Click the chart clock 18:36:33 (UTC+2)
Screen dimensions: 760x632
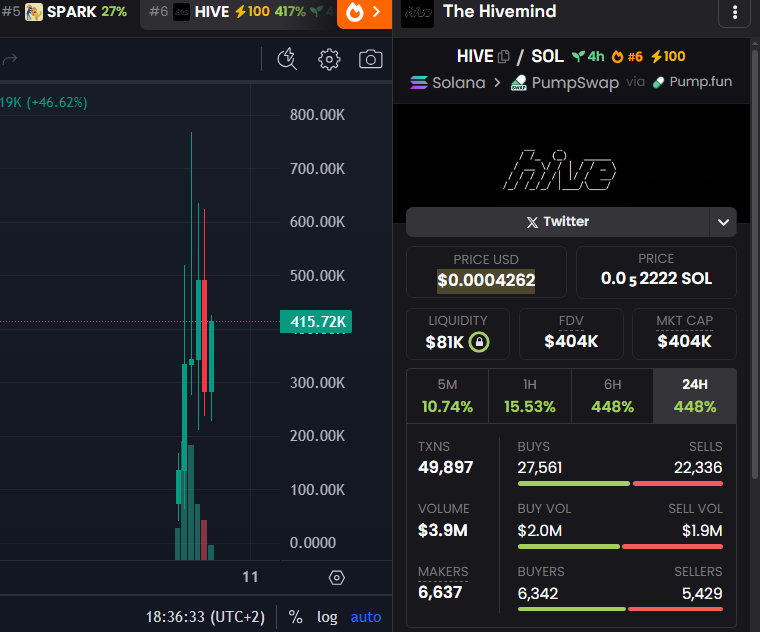(205, 617)
